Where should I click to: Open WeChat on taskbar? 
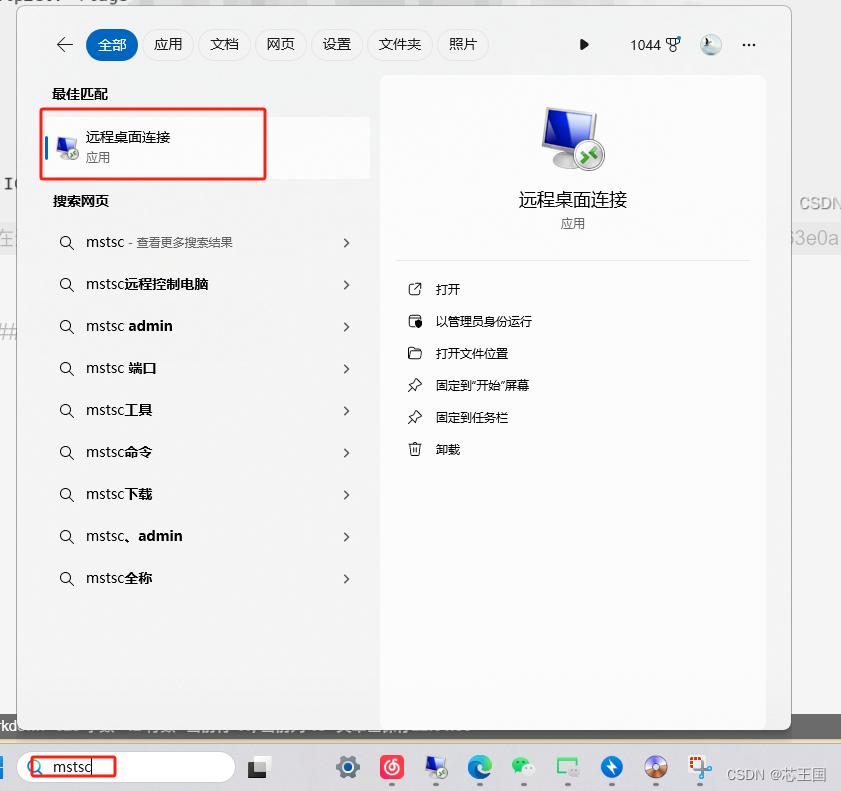(523, 767)
